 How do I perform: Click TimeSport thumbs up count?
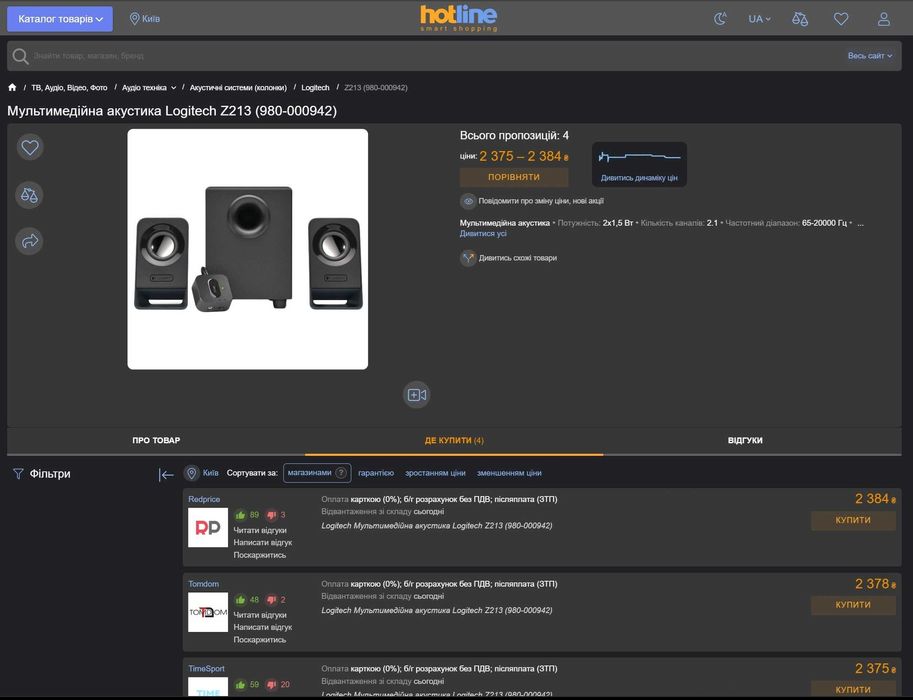point(247,684)
